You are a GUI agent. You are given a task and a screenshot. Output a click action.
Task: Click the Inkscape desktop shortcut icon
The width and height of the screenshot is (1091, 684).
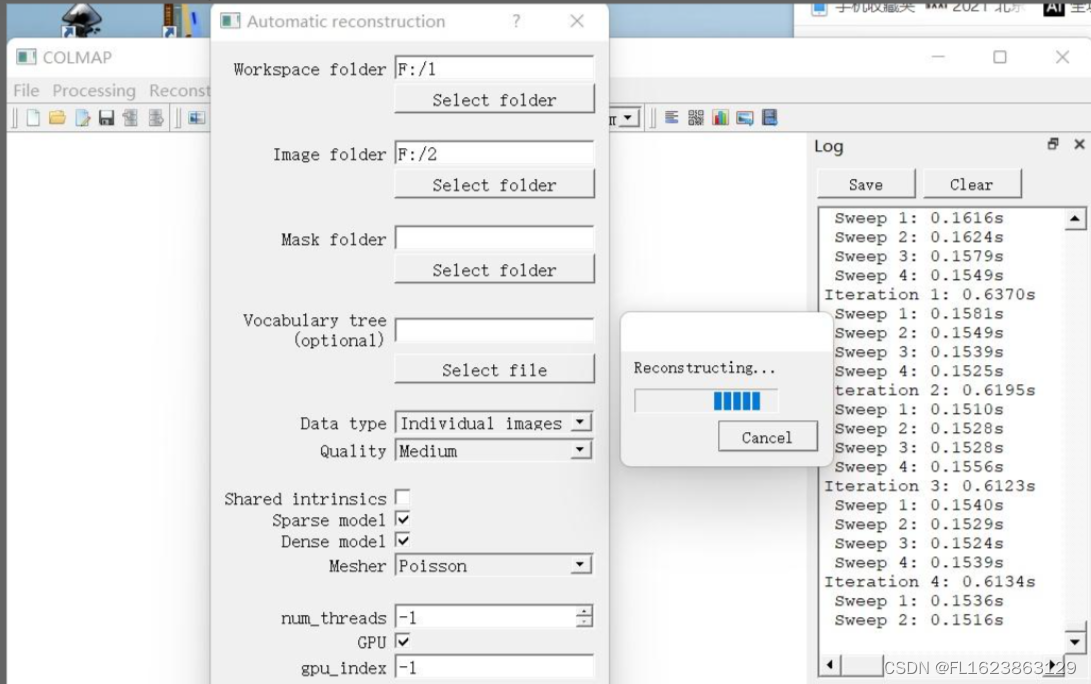coord(81,19)
